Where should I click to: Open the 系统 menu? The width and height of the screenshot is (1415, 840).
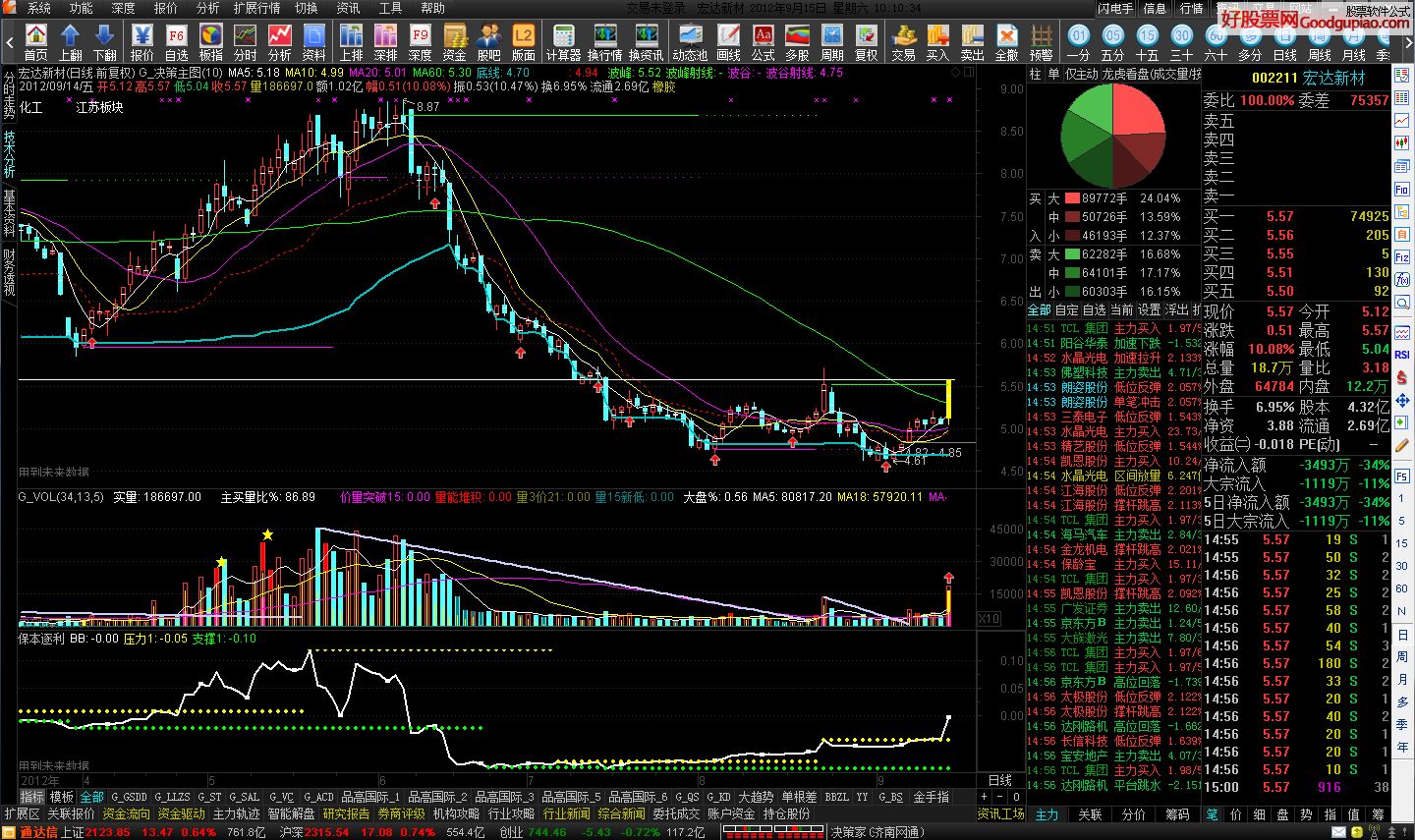pos(38,8)
